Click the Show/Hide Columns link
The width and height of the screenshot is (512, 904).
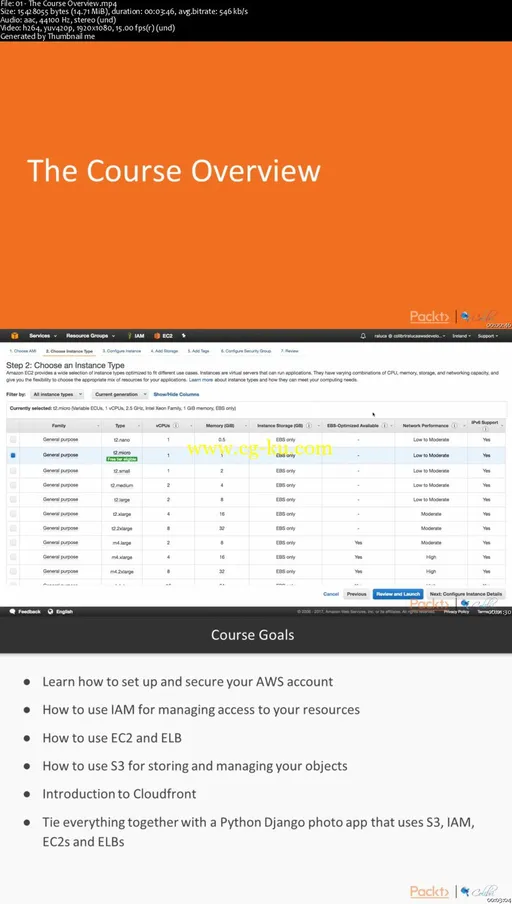176,394
